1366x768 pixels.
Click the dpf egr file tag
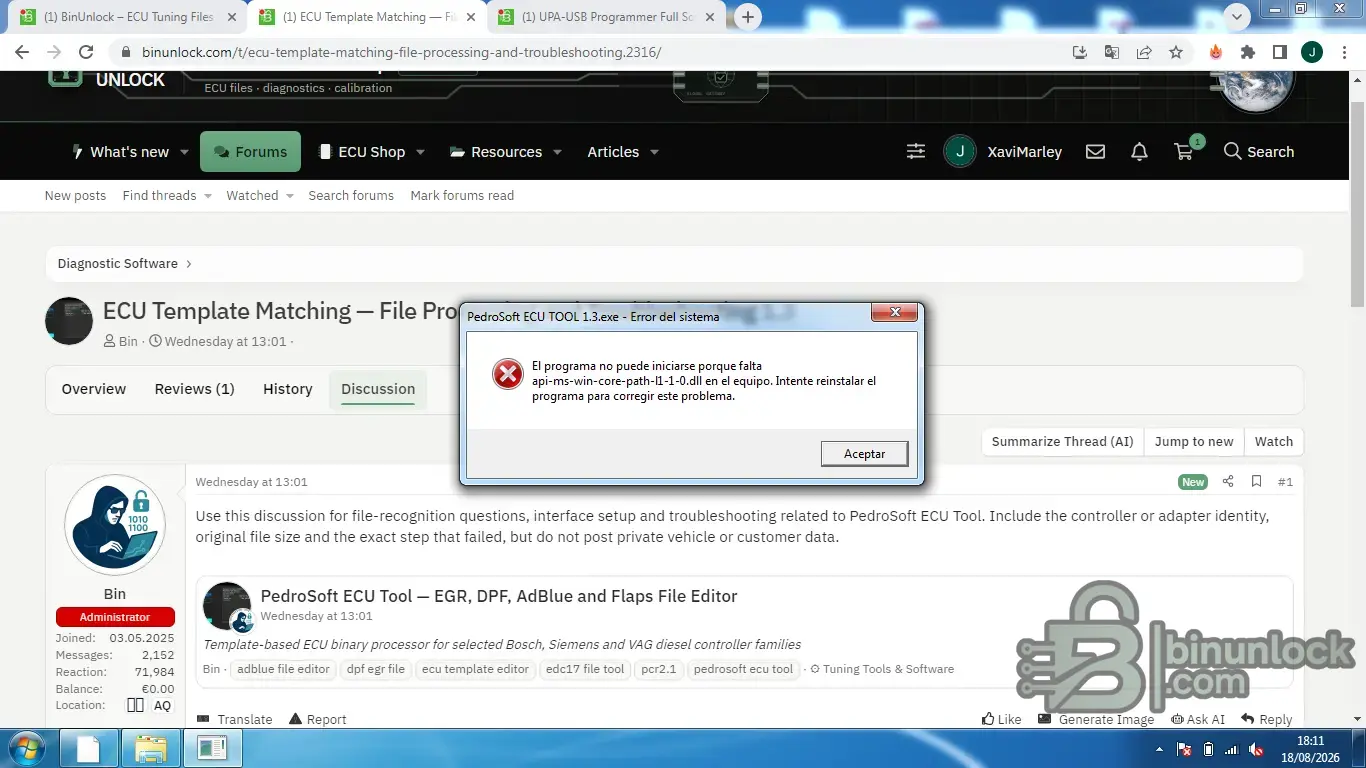coord(376,669)
